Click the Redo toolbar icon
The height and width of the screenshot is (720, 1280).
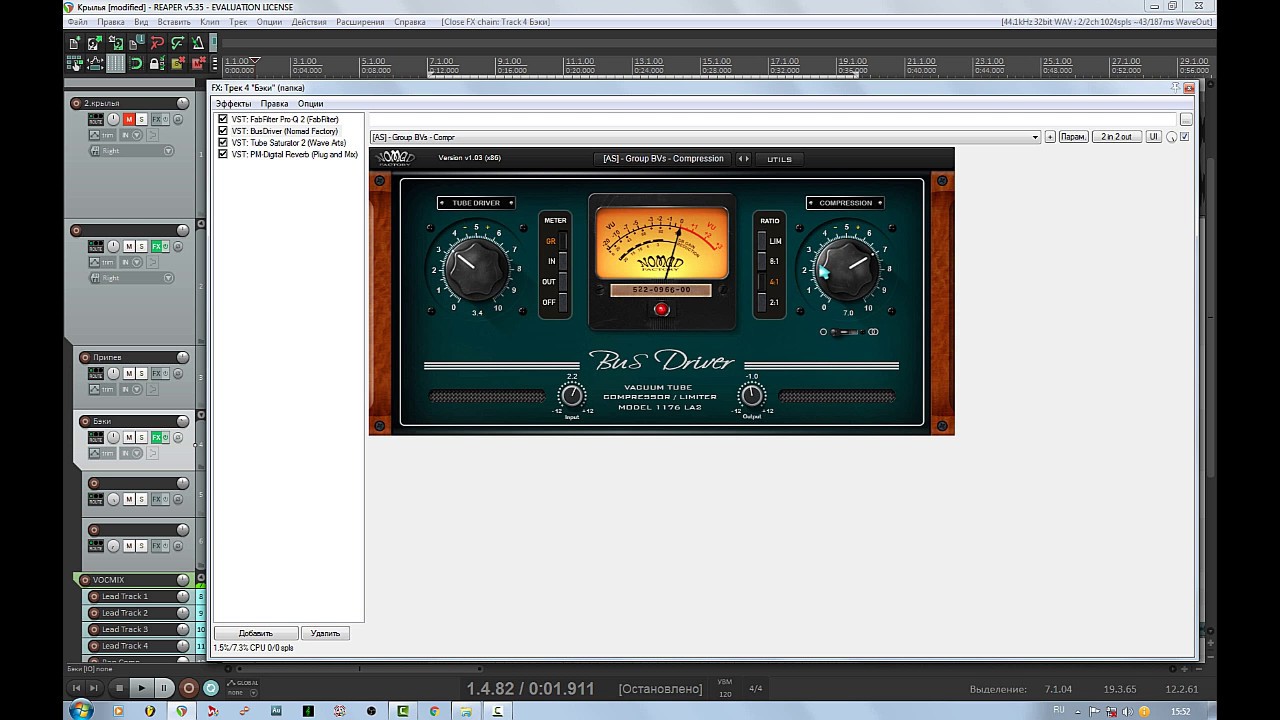[x=178, y=43]
